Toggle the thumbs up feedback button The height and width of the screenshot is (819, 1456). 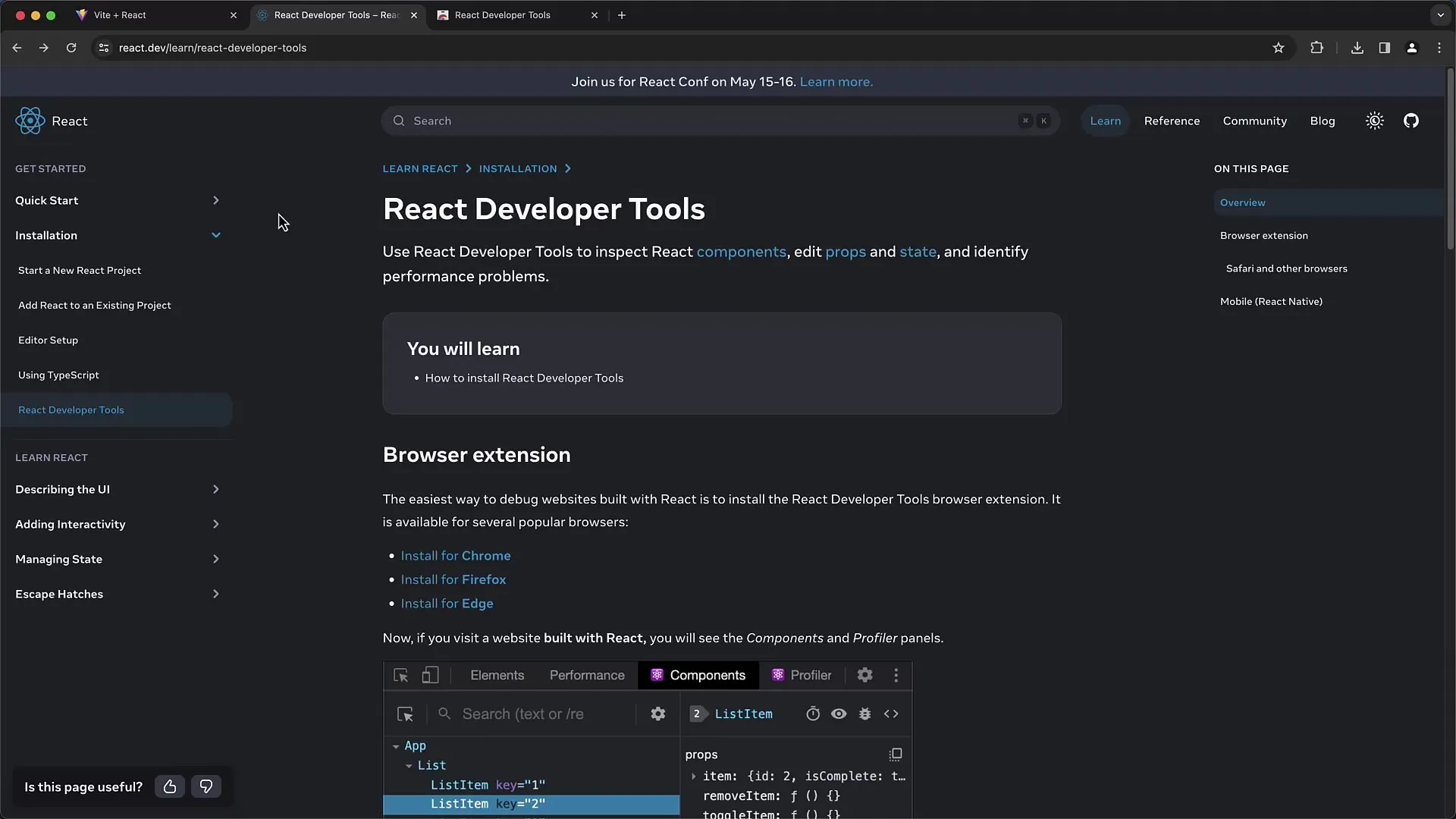[x=169, y=786]
